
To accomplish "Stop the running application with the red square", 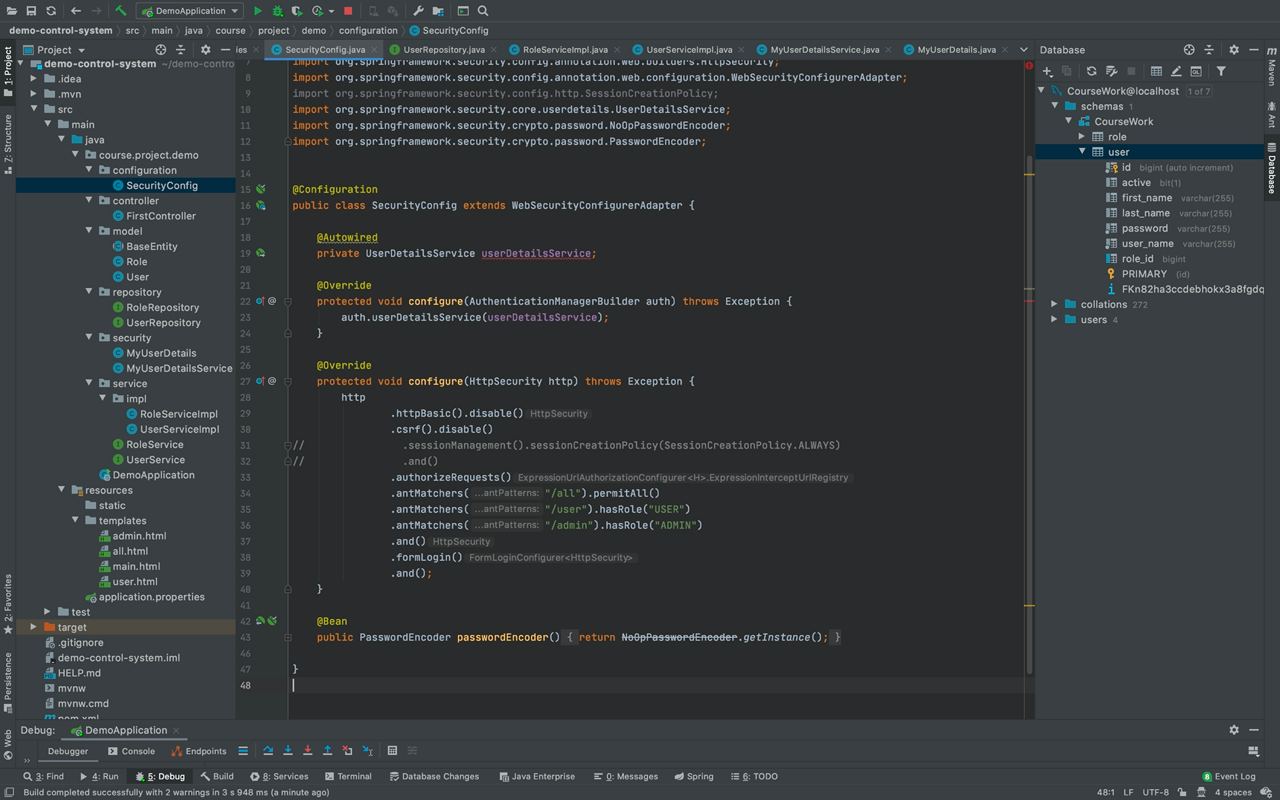I will (x=348, y=11).
